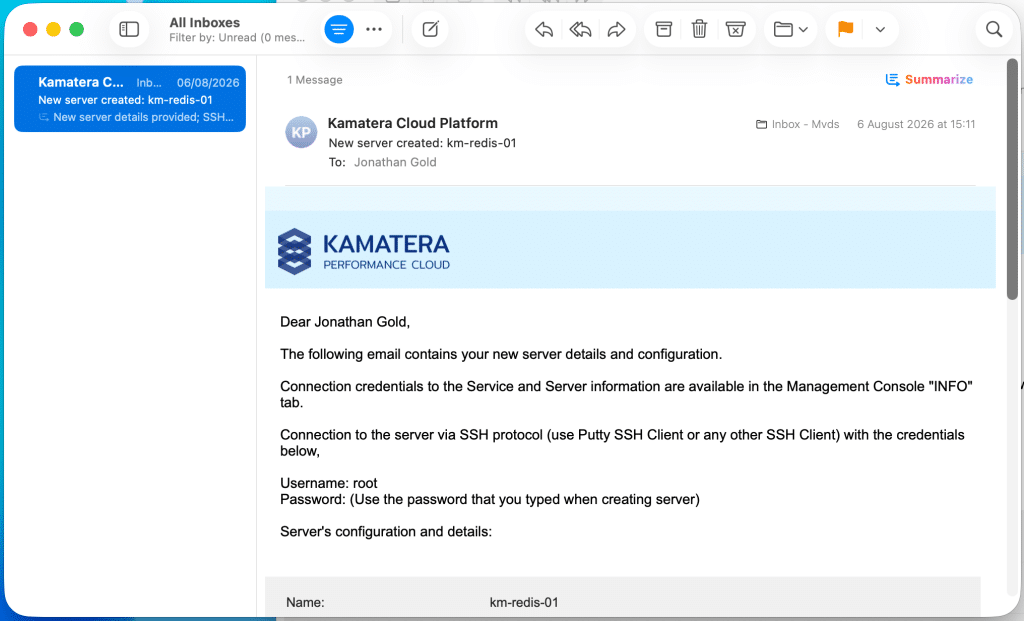Screen dimensions: 1024x621
Task: Click the 'Username: root' line
Action: (328, 483)
